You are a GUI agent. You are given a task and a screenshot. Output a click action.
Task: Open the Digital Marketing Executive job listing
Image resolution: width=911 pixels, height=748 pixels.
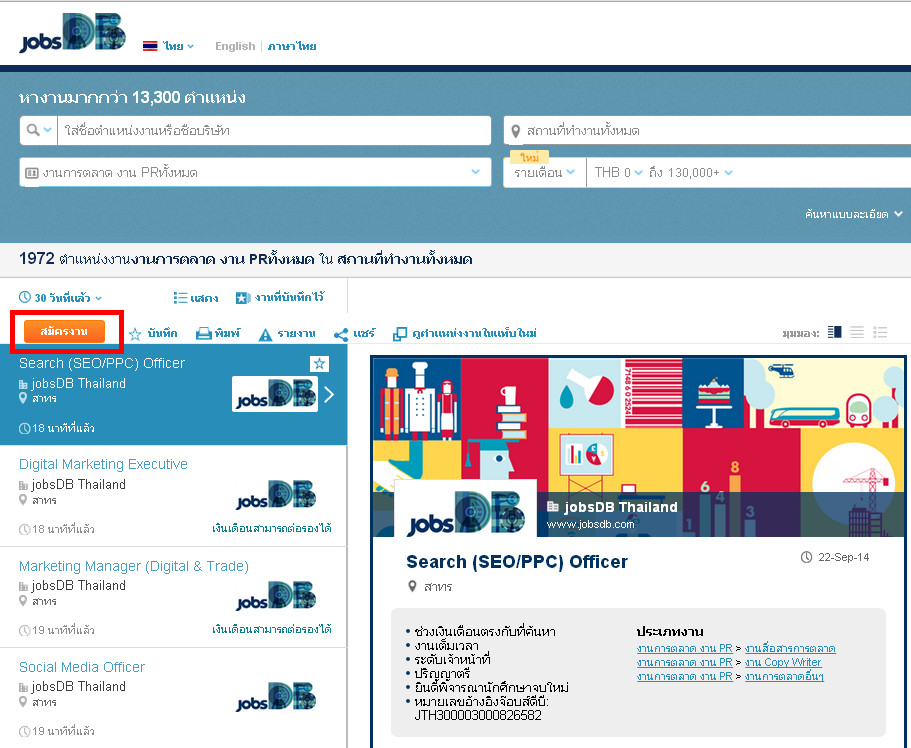point(103,464)
